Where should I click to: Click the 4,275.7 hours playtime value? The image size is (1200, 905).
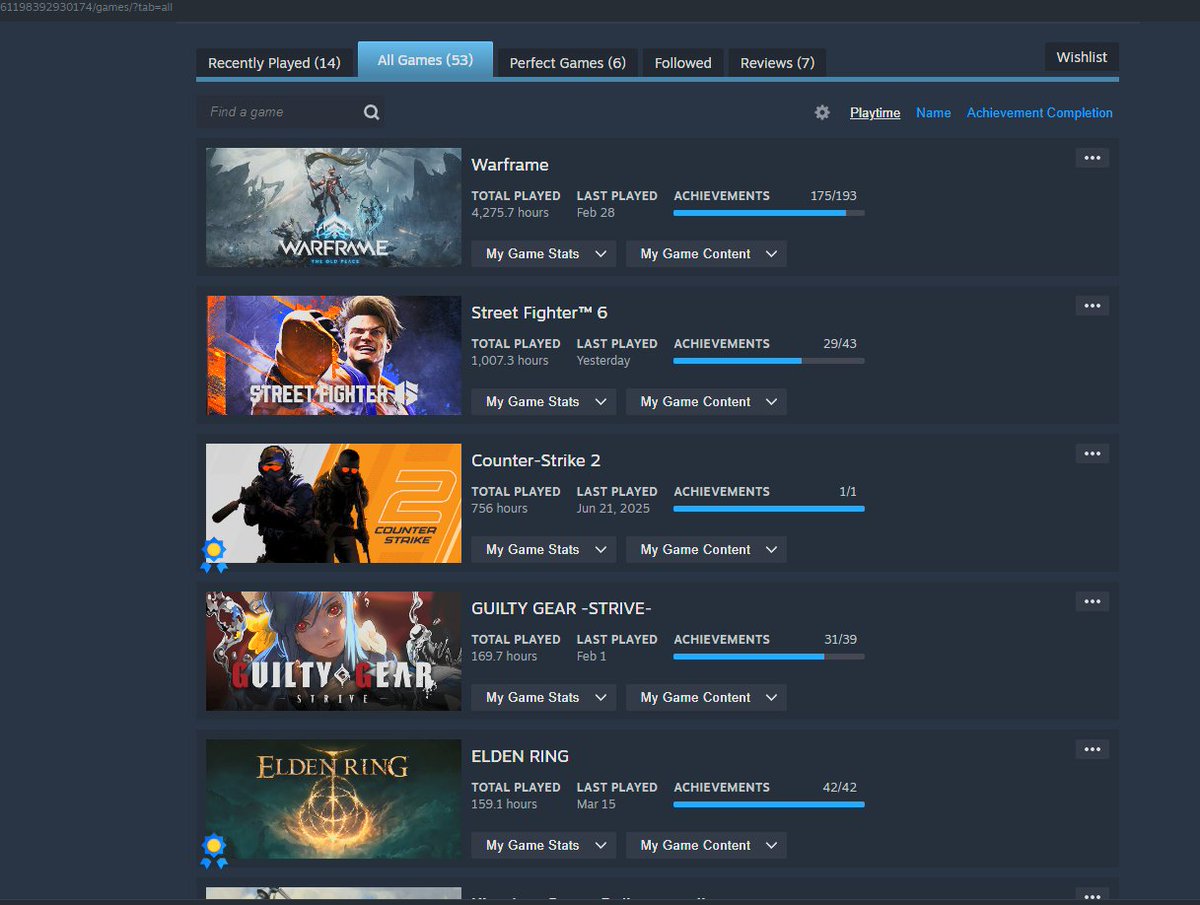click(510, 213)
